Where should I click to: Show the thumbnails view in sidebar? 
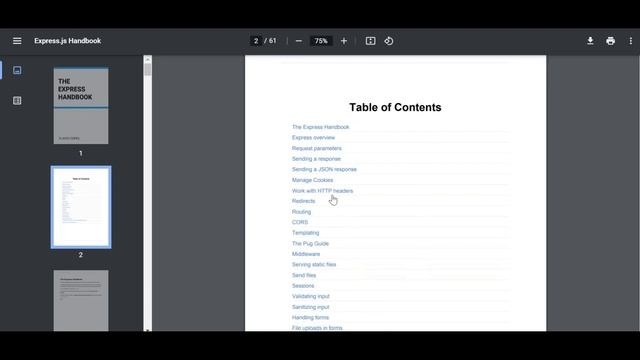[17, 70]
